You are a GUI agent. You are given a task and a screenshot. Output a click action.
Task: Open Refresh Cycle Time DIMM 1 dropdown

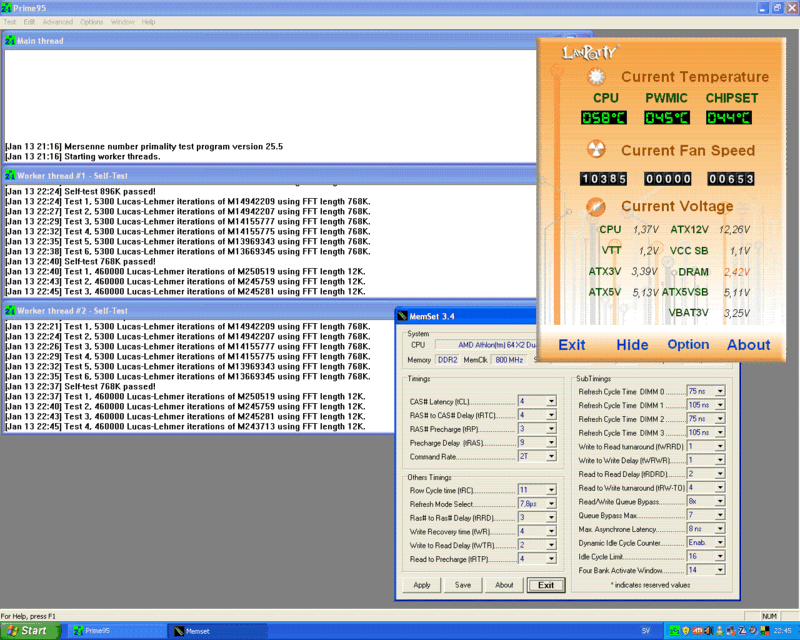(720, 405)
